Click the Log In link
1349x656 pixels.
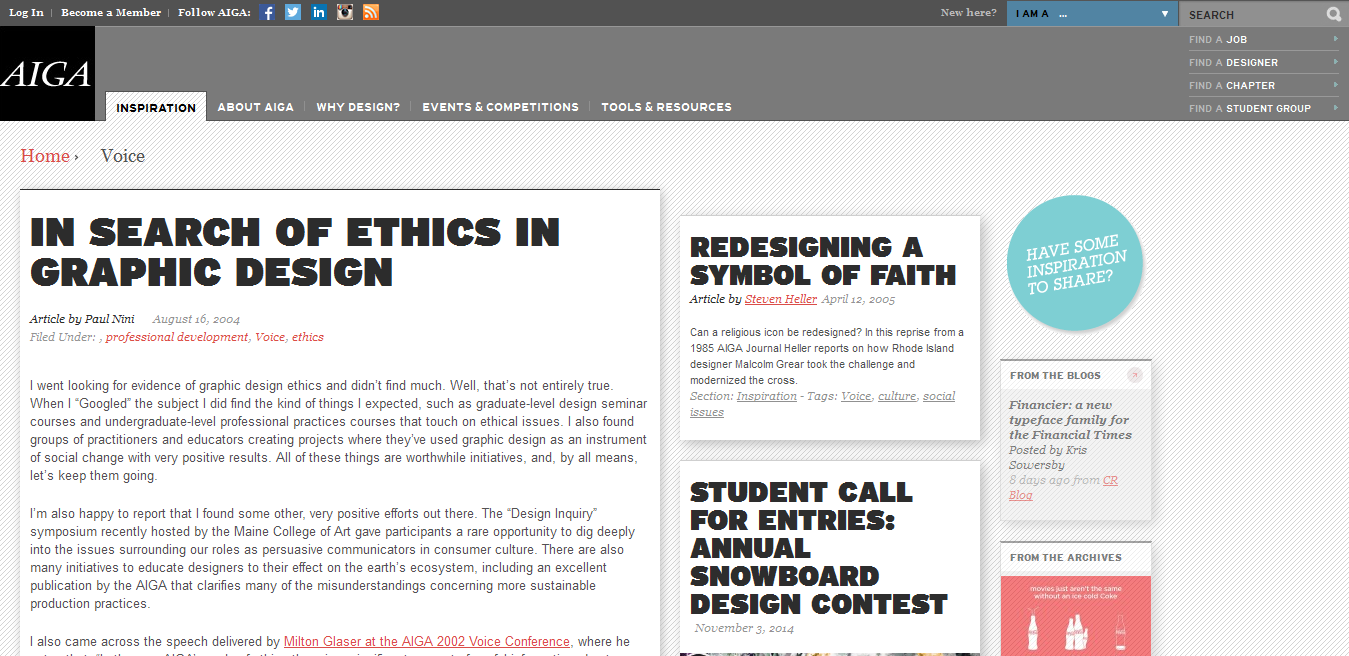[27, 12]
